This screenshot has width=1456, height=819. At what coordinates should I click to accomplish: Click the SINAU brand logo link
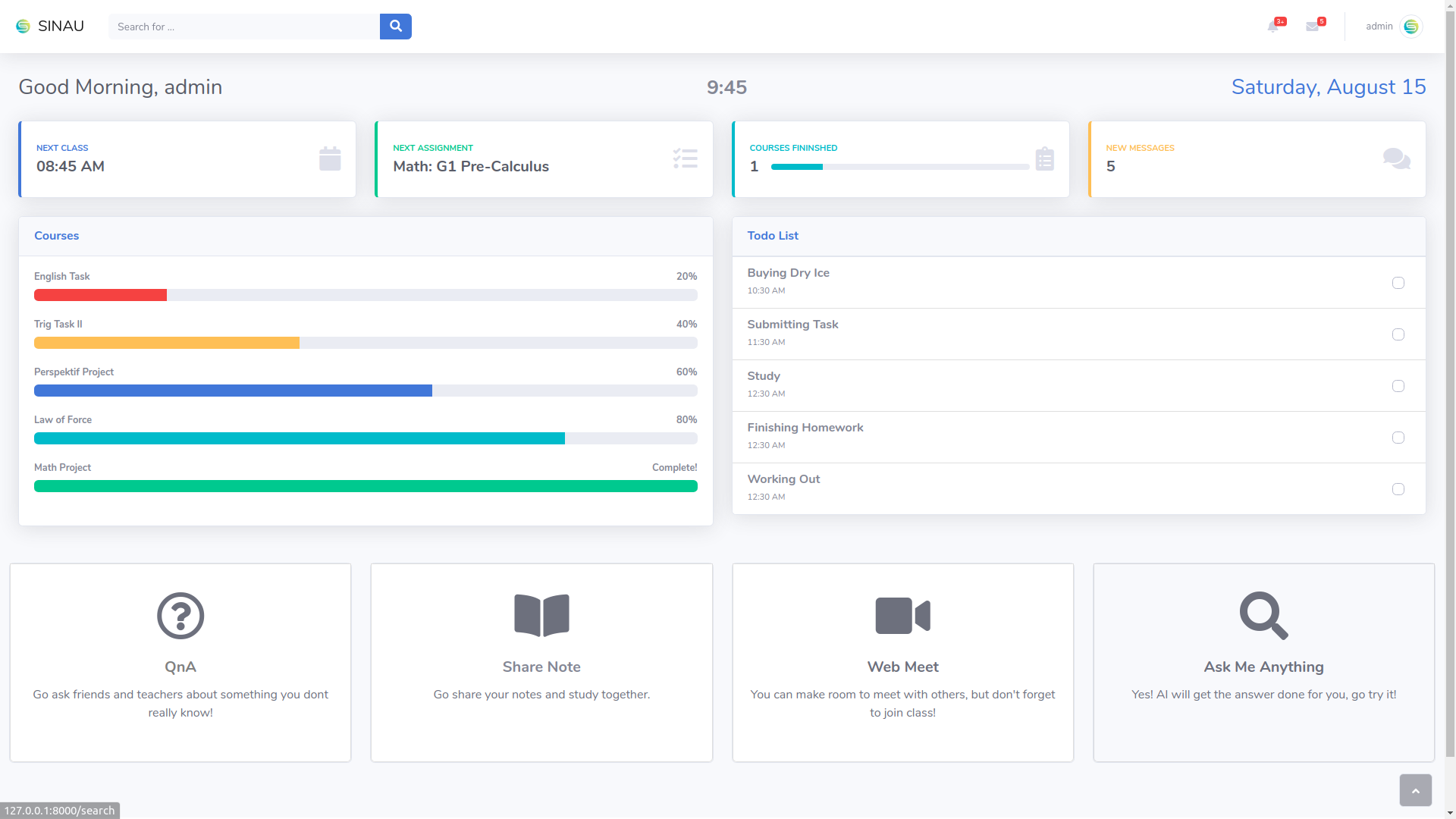coord(50,27)
